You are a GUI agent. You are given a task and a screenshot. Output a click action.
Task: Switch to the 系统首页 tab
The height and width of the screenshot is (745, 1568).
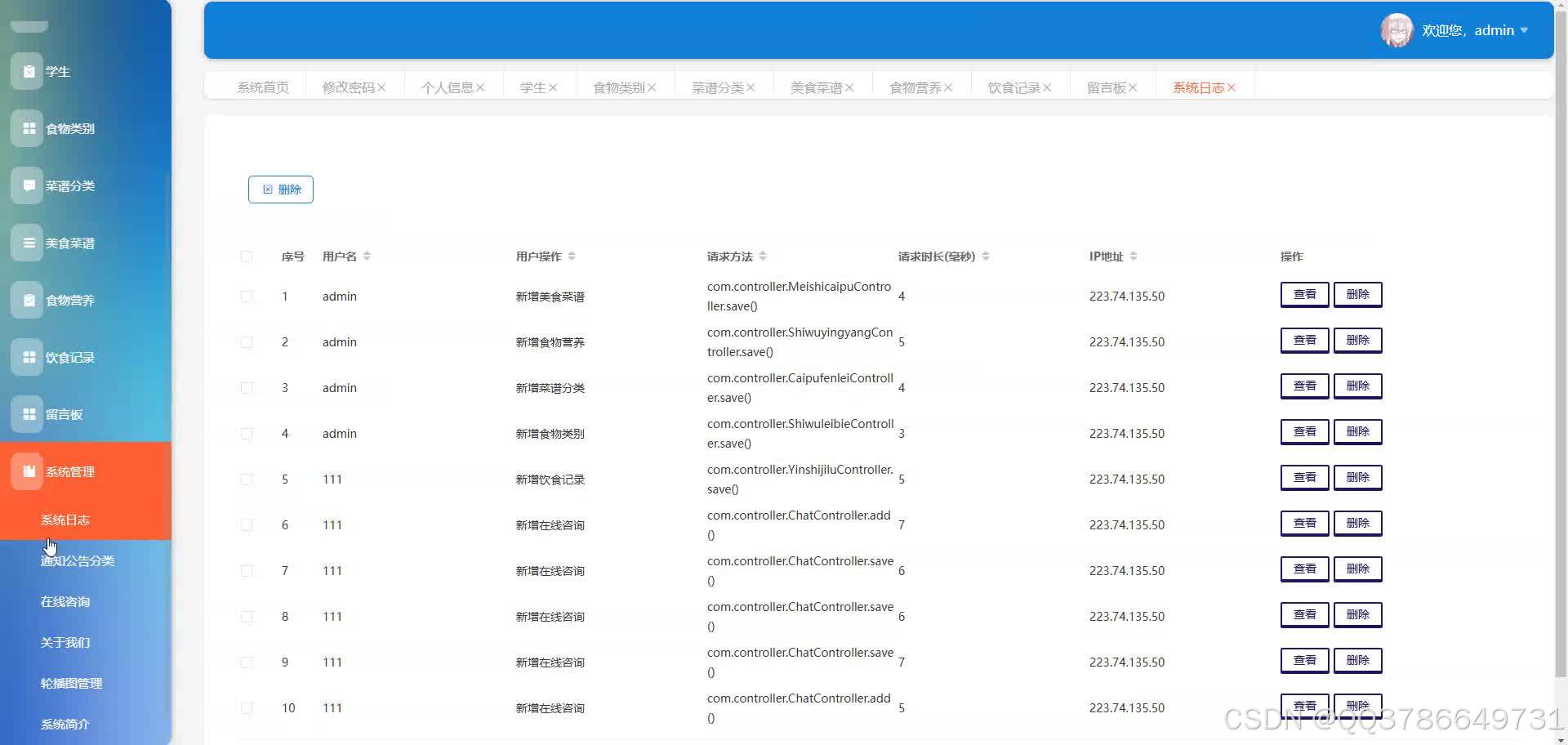(263, 87)
